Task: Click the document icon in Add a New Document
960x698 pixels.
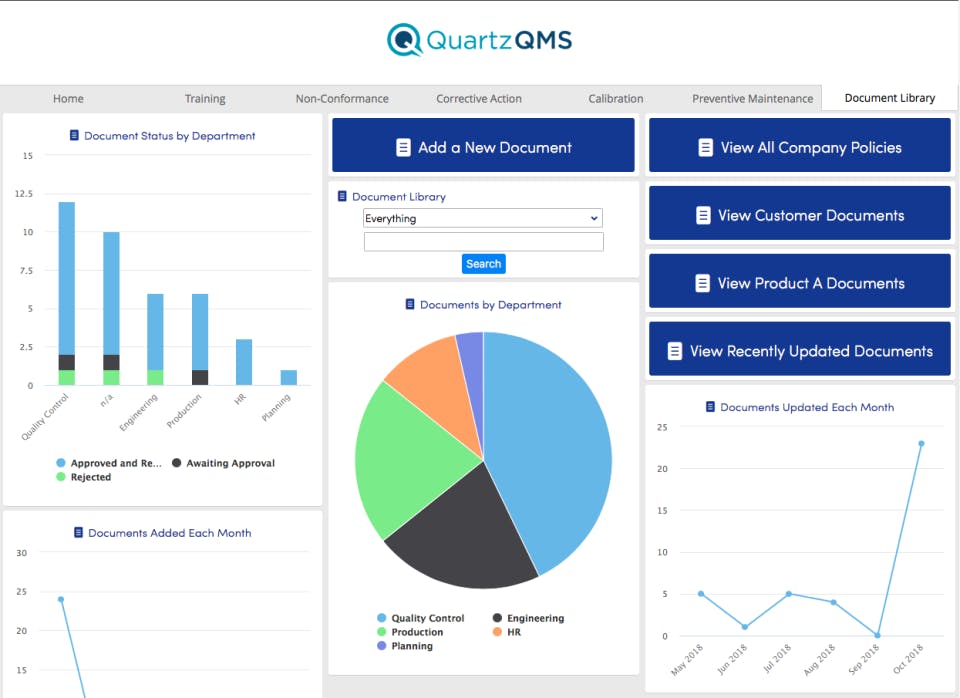Action: tap(403, 148)
